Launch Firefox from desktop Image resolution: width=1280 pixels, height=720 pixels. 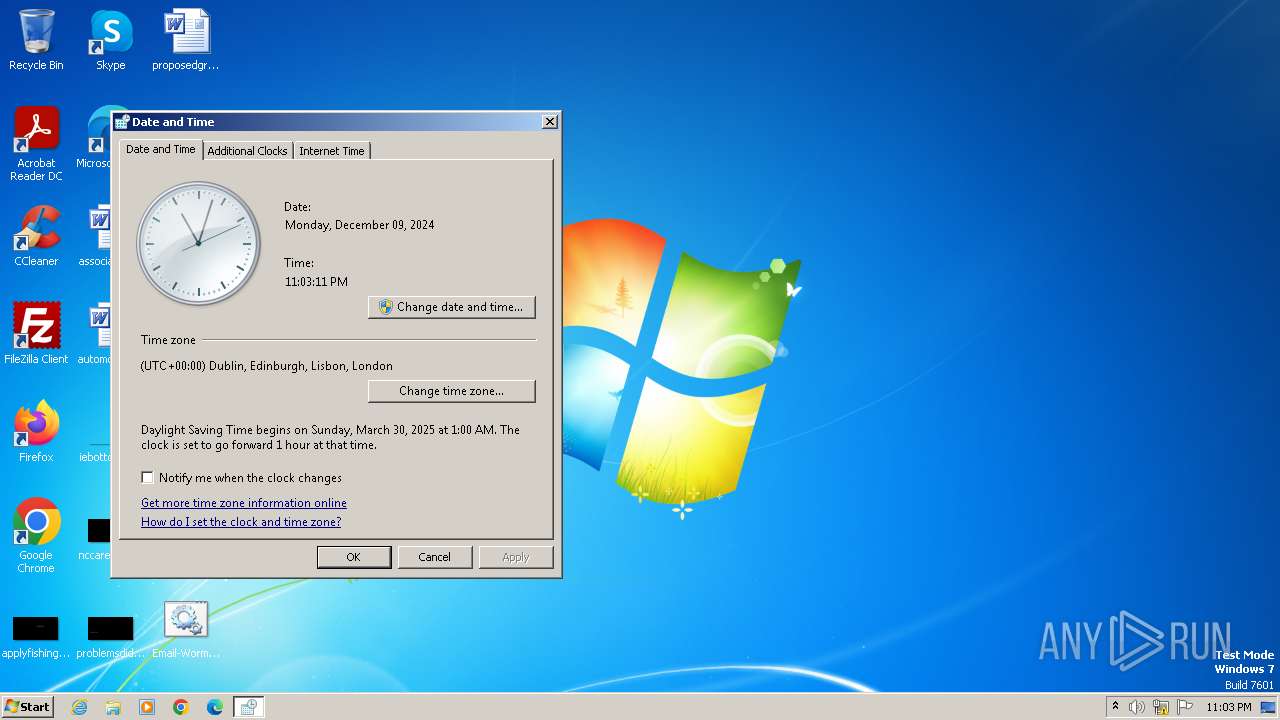click(36, 432)
